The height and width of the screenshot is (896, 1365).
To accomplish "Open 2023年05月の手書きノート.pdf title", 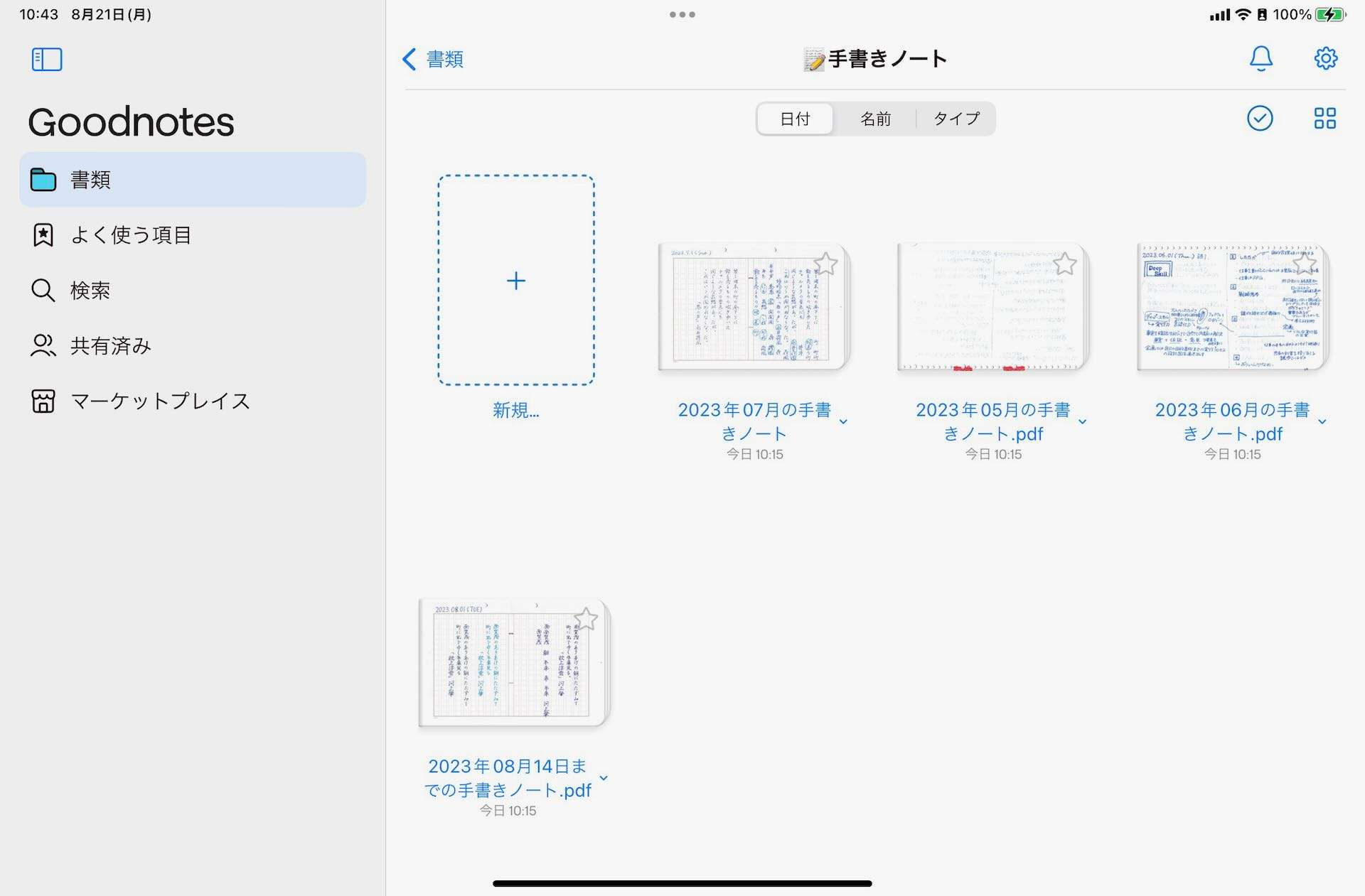I will 993,421.
